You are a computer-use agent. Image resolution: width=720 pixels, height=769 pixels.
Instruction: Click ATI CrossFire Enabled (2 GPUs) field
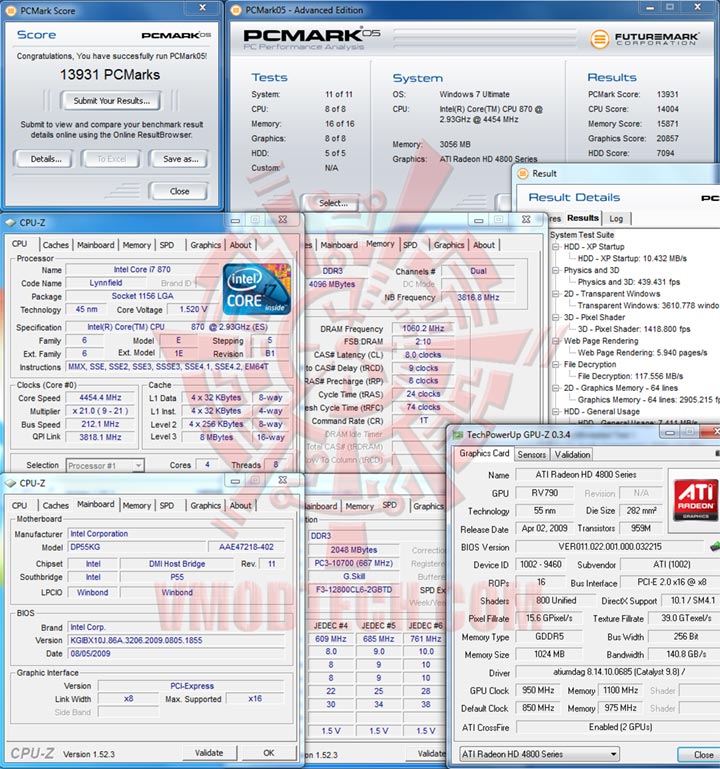tap(620, 727)
